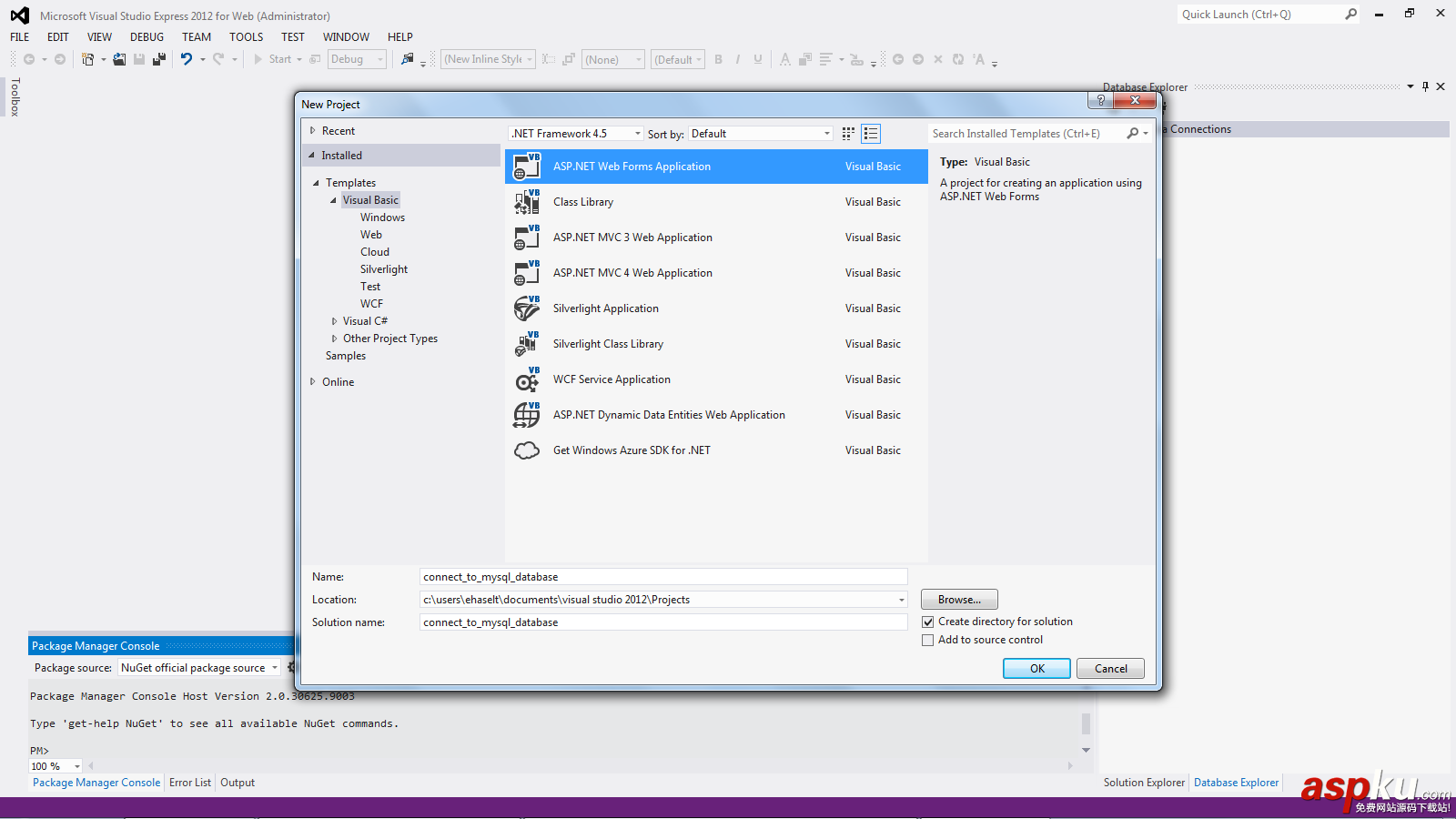
Task: Switch template list to small icons view
Action: [x=848, y=134]
